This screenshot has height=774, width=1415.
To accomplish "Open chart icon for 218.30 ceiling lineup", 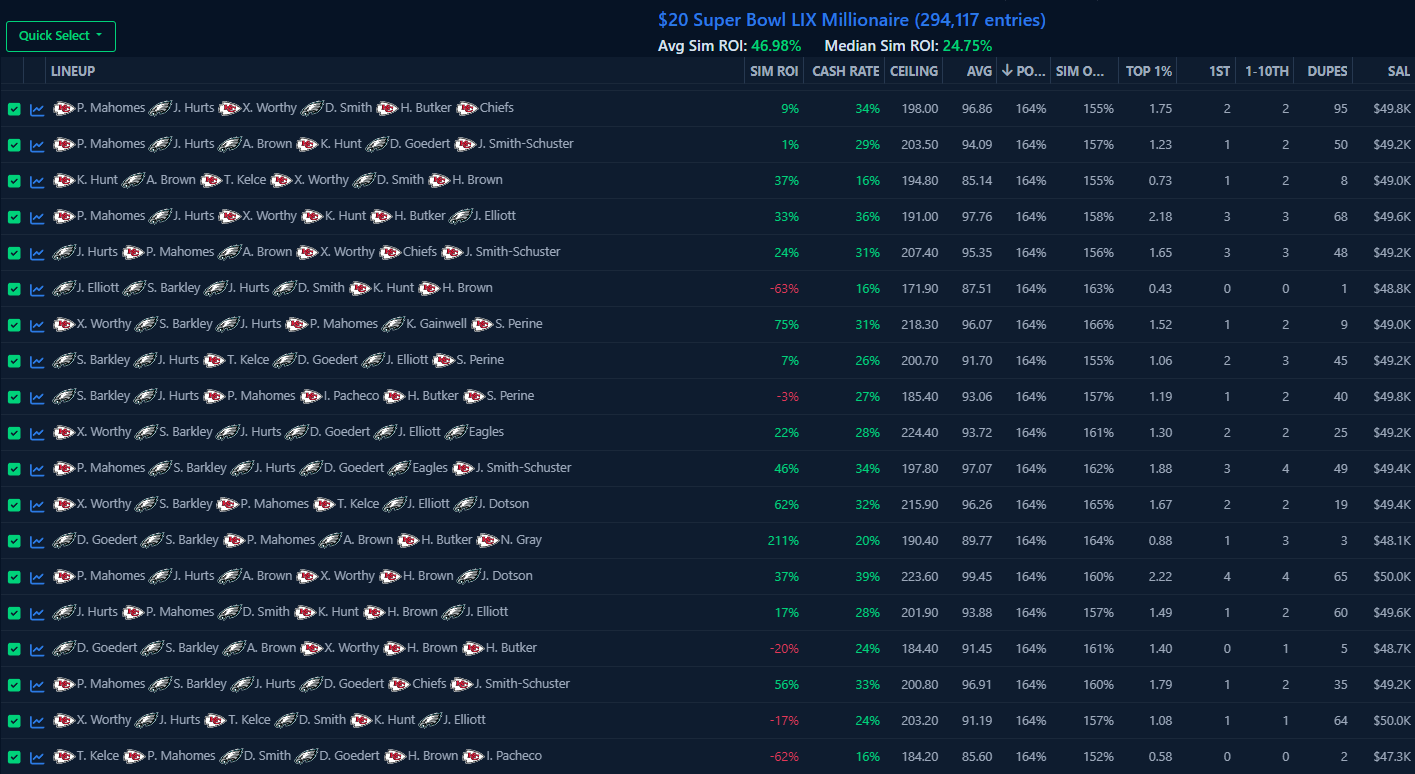I will click(x=37, y=325).
